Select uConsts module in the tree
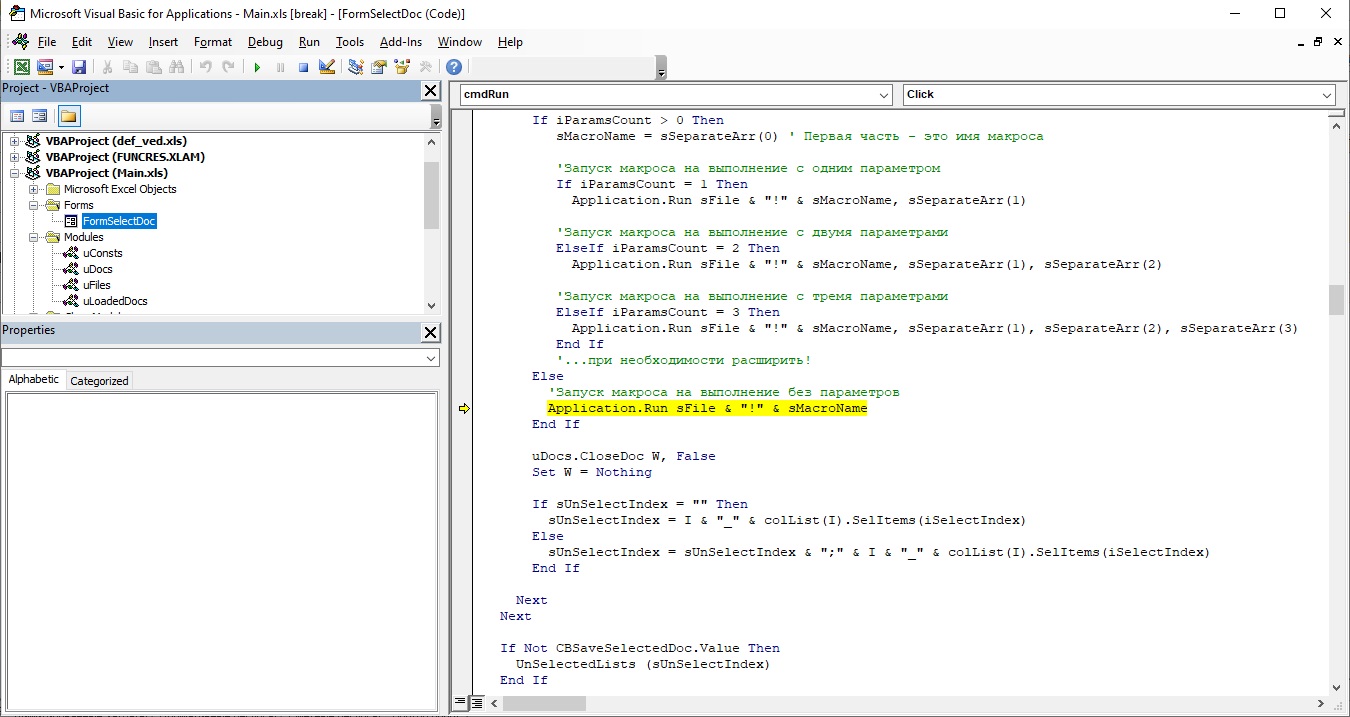 click(x=102, y=253)
